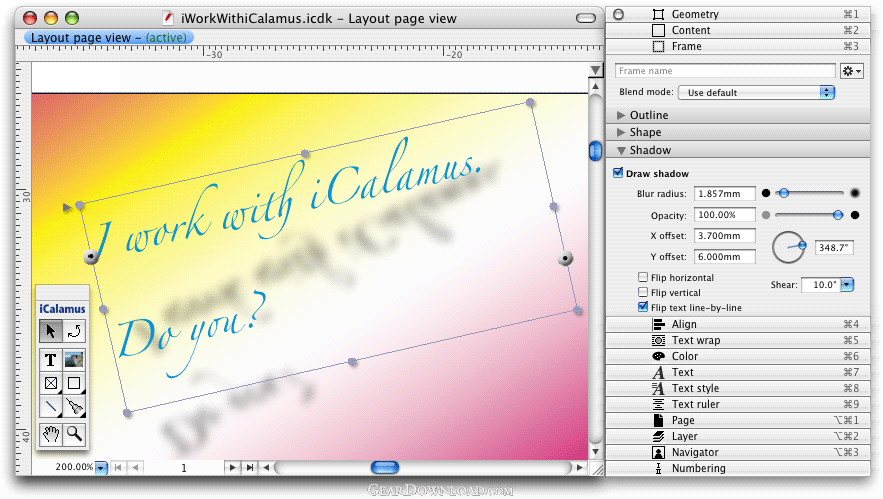This screenshot has width=883, height=499.
Task: Open the Shear value dropdown
Action: tap(847, 284)
